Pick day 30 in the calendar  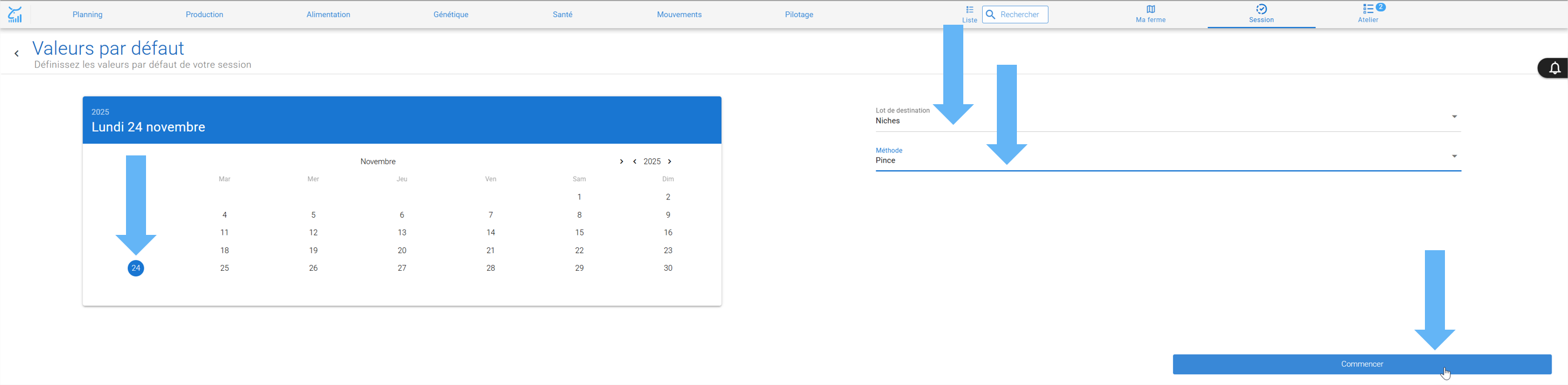point(668,268)
